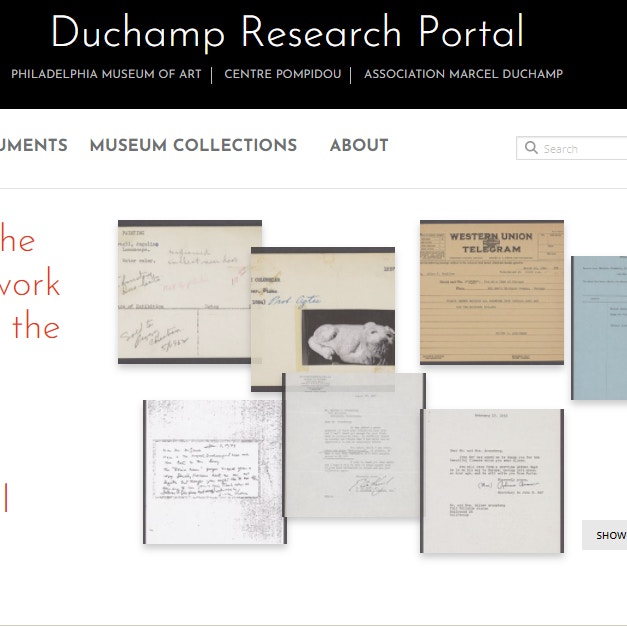Follow the Association Marcel Duchamp link
This screenshot has width=627, height=627.
[463, 74]
